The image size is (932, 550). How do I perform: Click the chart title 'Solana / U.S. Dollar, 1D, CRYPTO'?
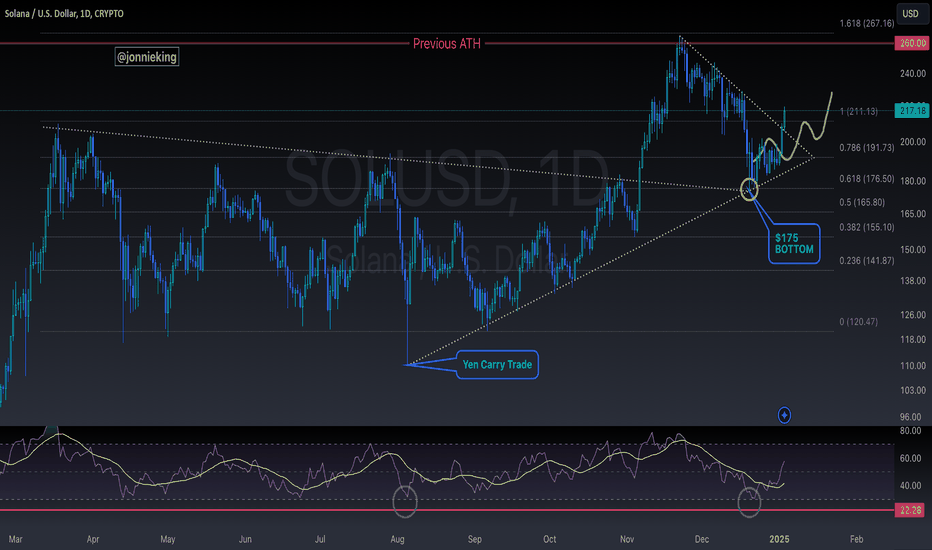tap(64, 14)
